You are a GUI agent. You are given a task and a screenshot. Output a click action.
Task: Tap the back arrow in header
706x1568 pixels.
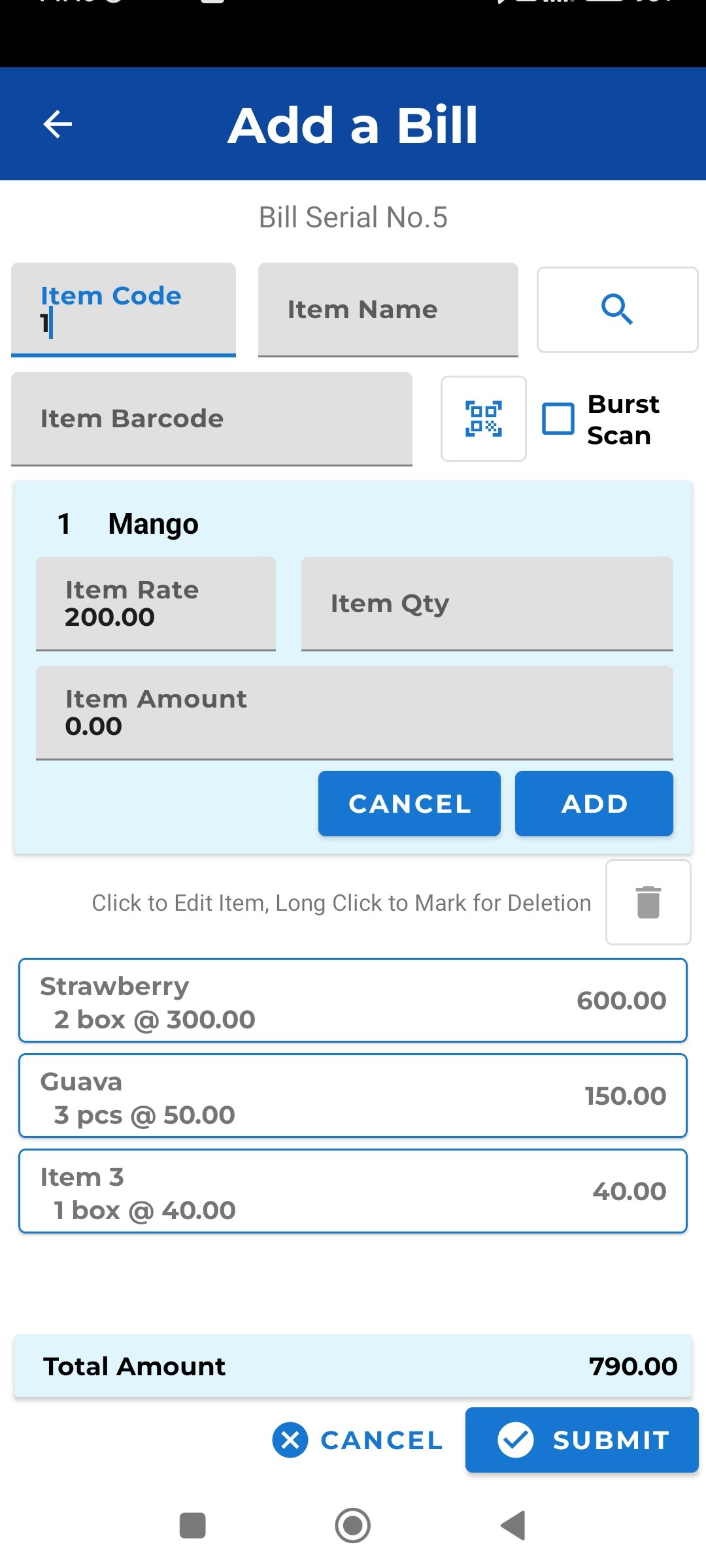58,124
